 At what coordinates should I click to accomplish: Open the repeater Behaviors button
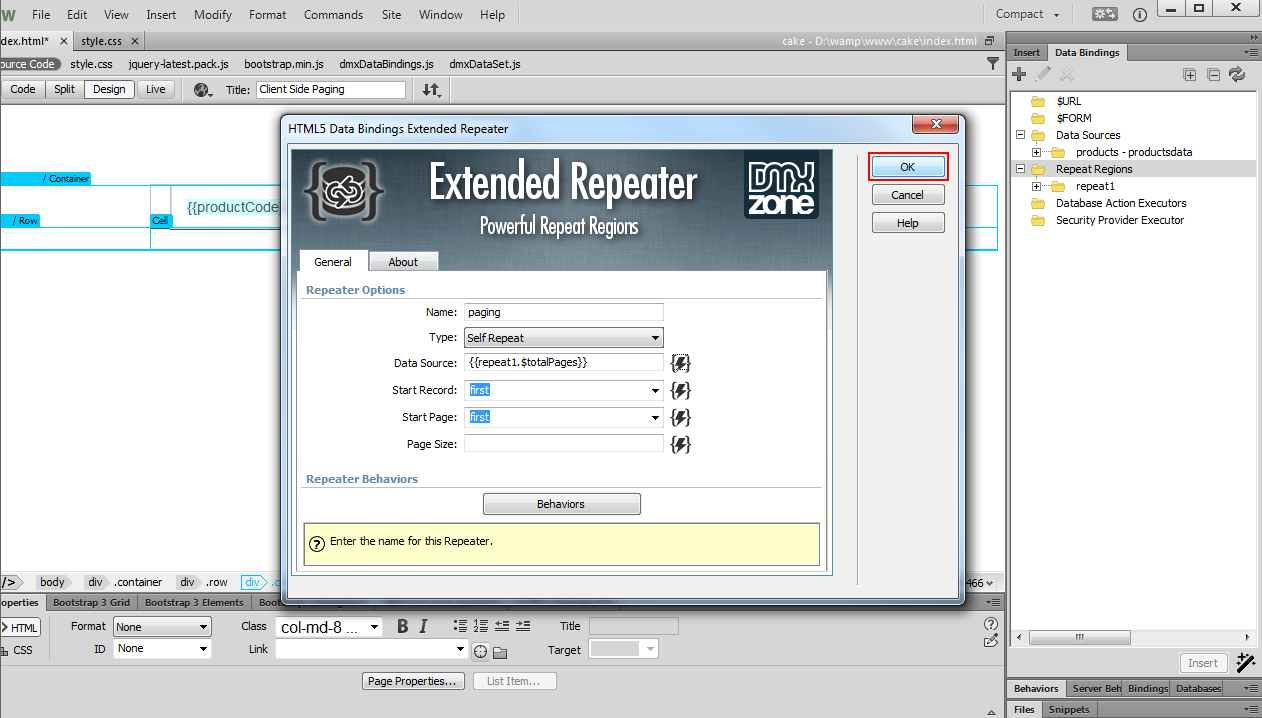(x=561, y=504)
